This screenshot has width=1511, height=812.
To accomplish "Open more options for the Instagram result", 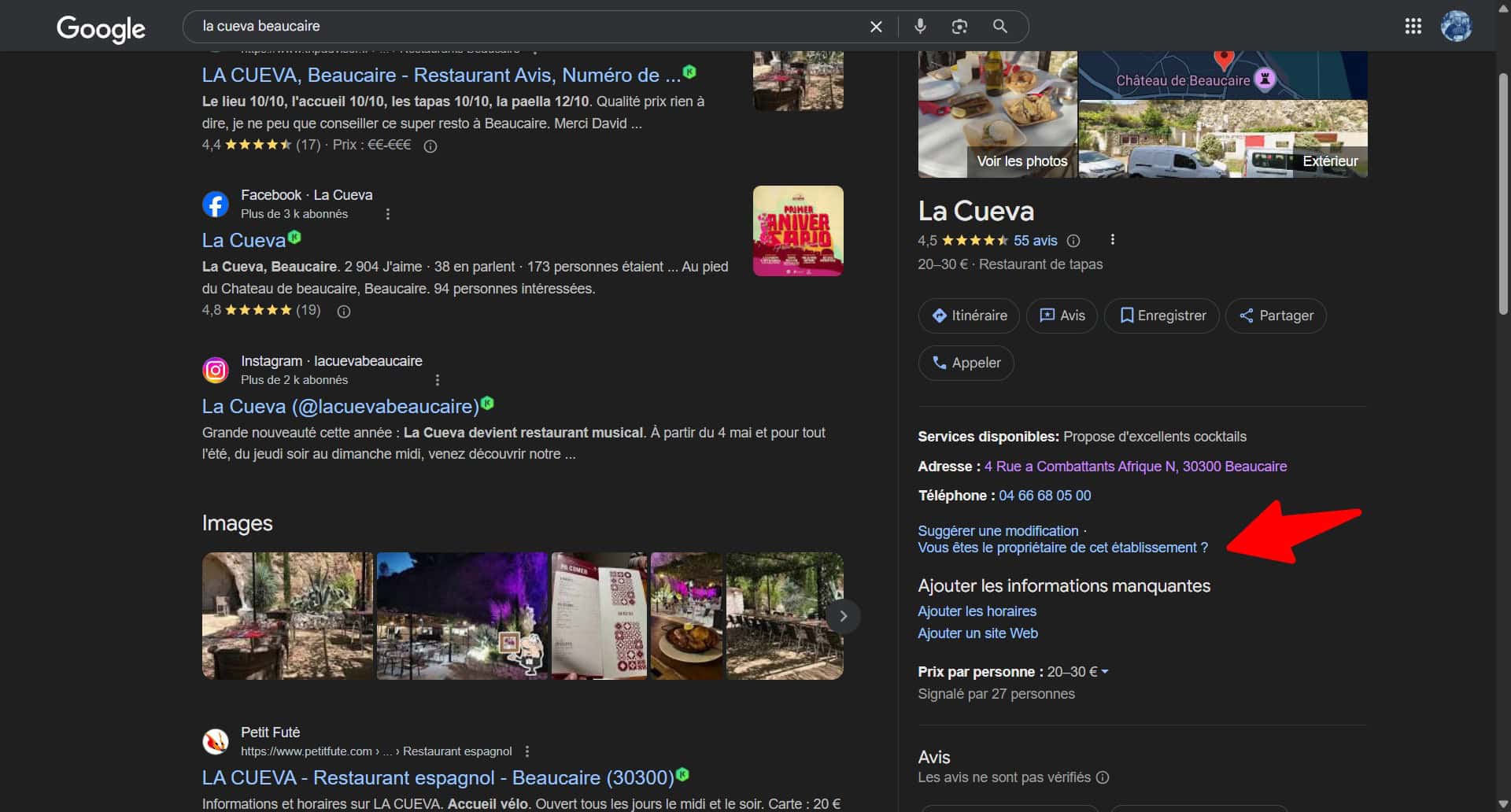I will (x=438, y=380).
